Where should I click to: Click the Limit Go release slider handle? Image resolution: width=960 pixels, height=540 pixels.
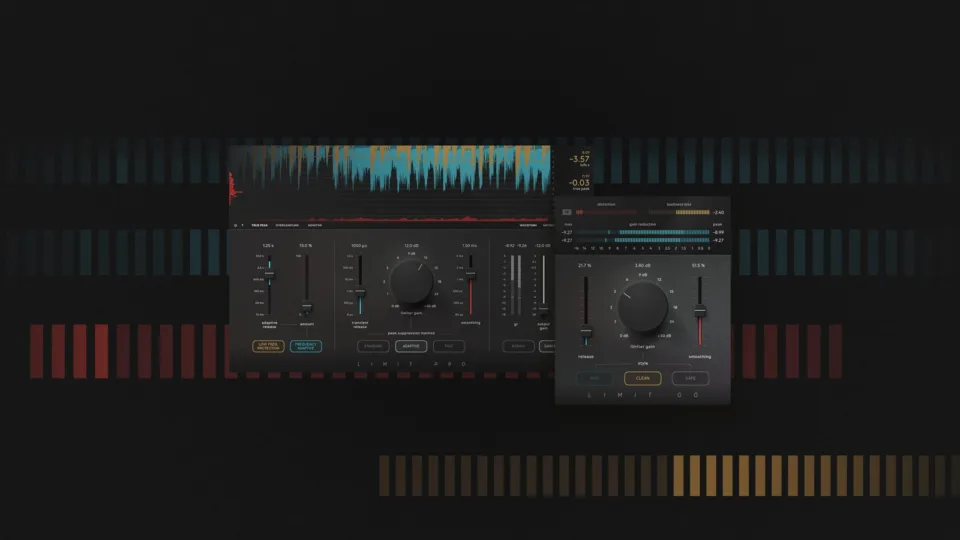point(586,332)
